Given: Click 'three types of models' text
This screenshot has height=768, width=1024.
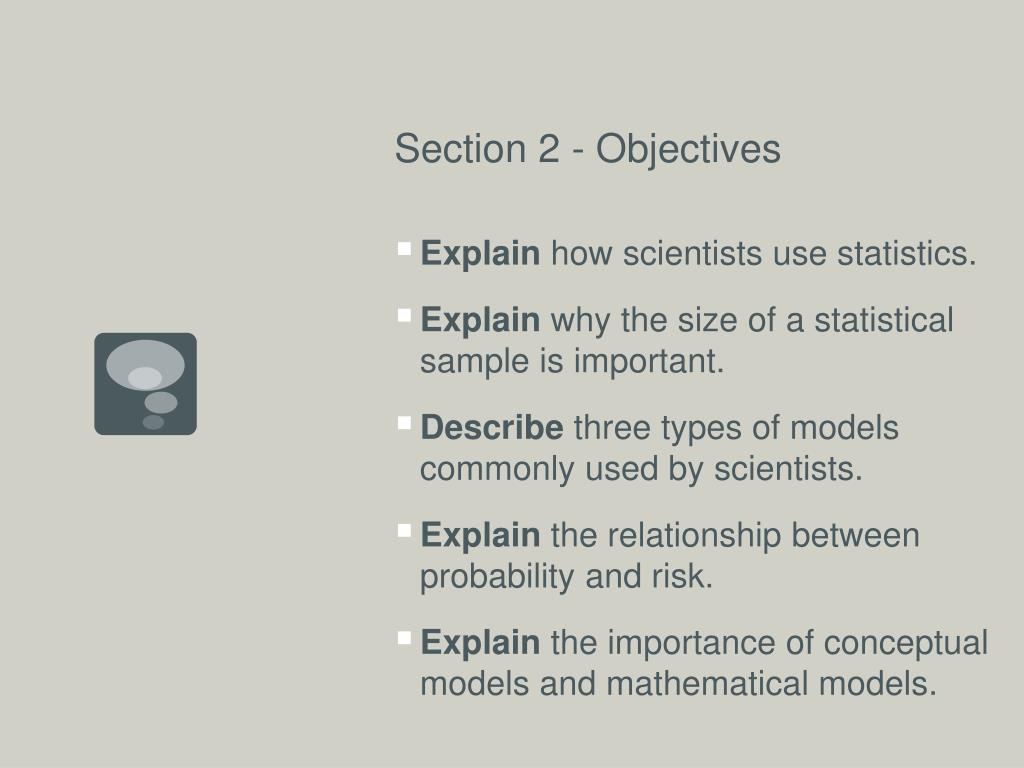Looking at the screenshot, I should (x=736, y=428).
